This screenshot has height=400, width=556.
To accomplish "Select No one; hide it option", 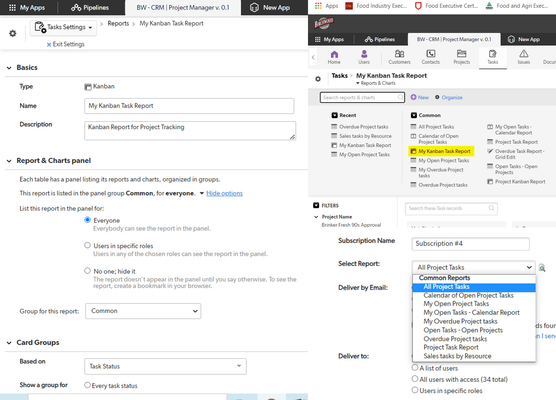I will point(87,271).
